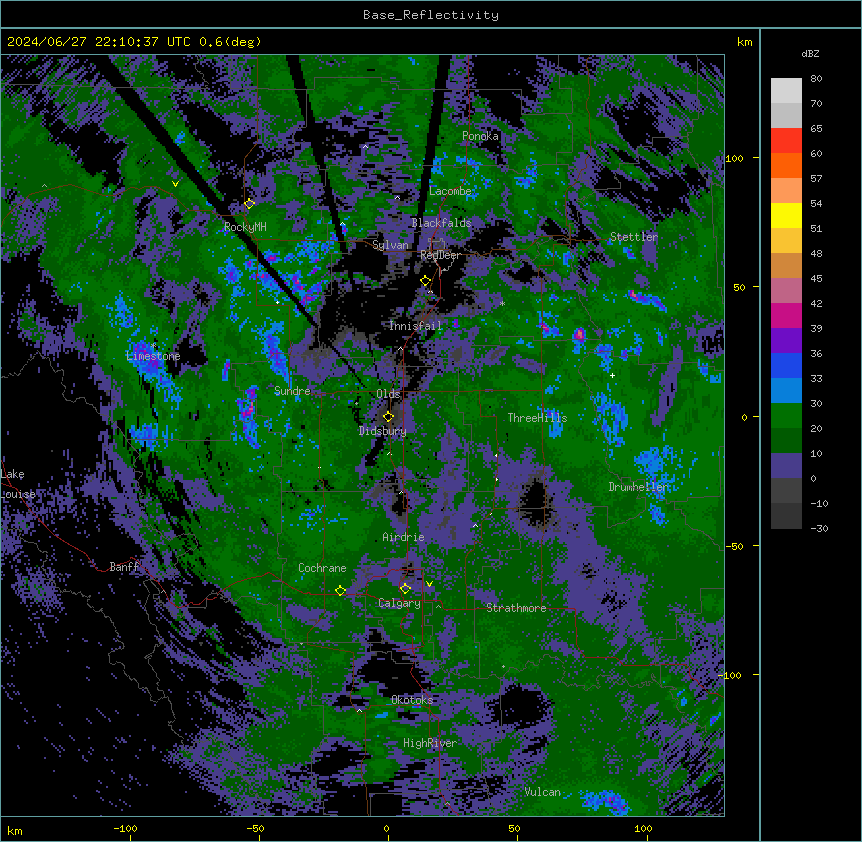Select the Blackfalds label
This screenshot has width=862, height=842.
(441, 223)
